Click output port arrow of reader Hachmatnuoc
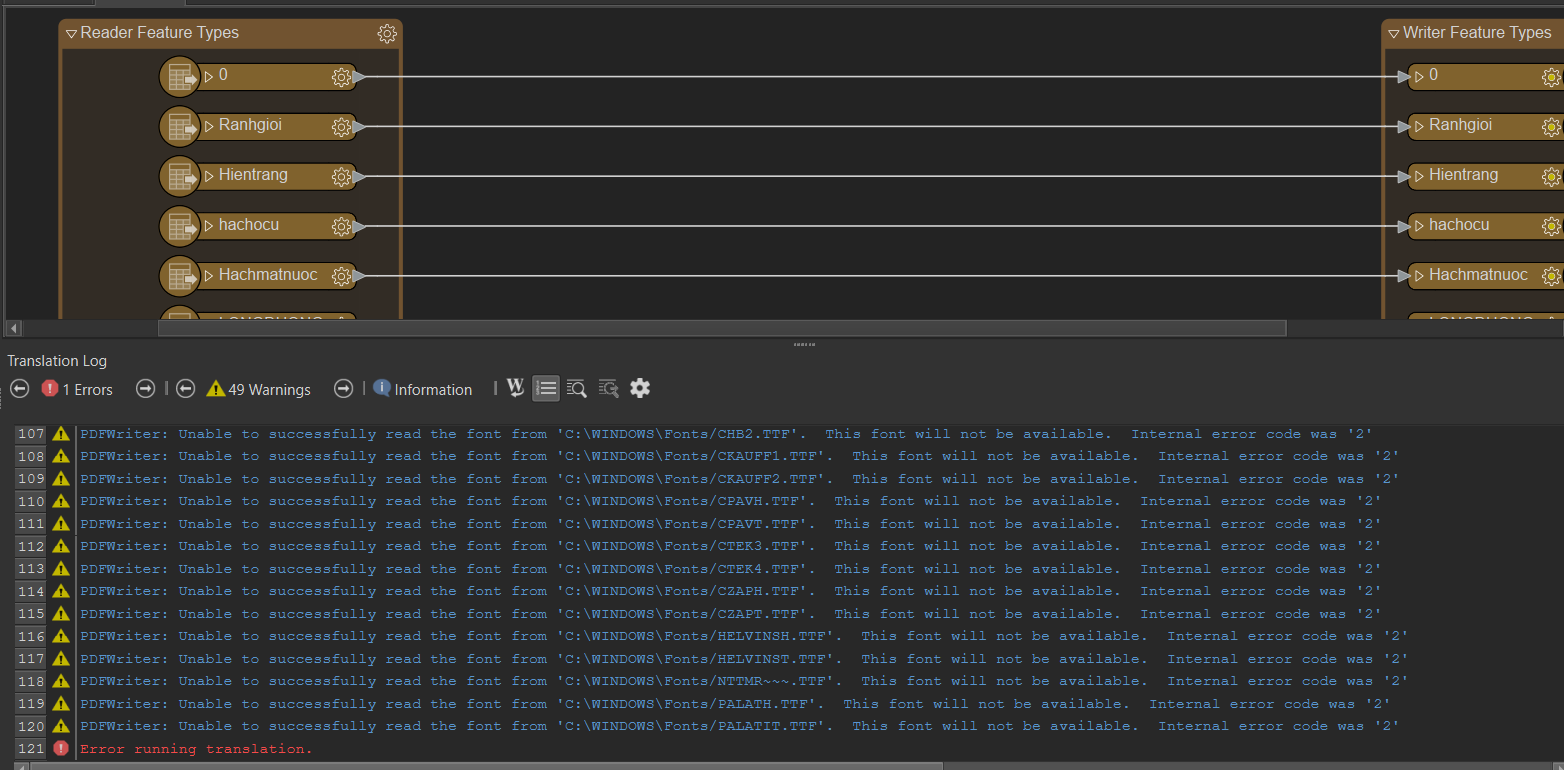 coord(359,277)
